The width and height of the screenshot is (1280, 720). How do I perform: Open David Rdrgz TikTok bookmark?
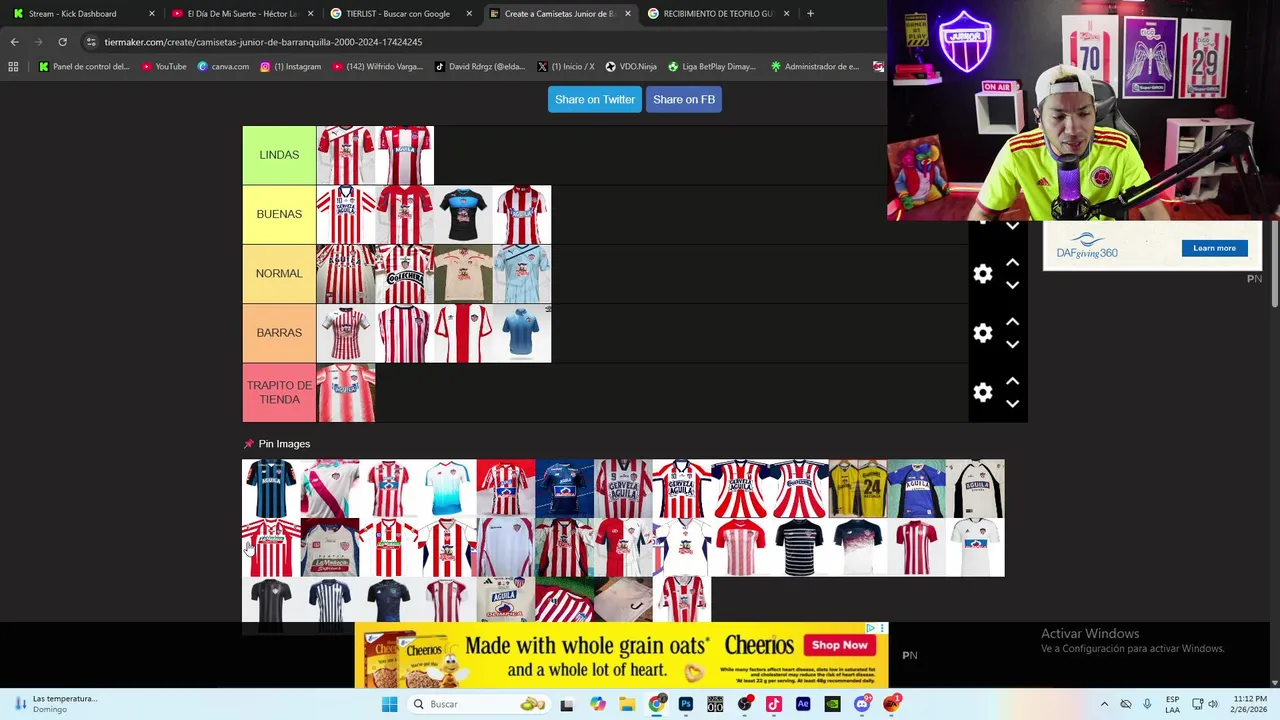click(481, 67)
